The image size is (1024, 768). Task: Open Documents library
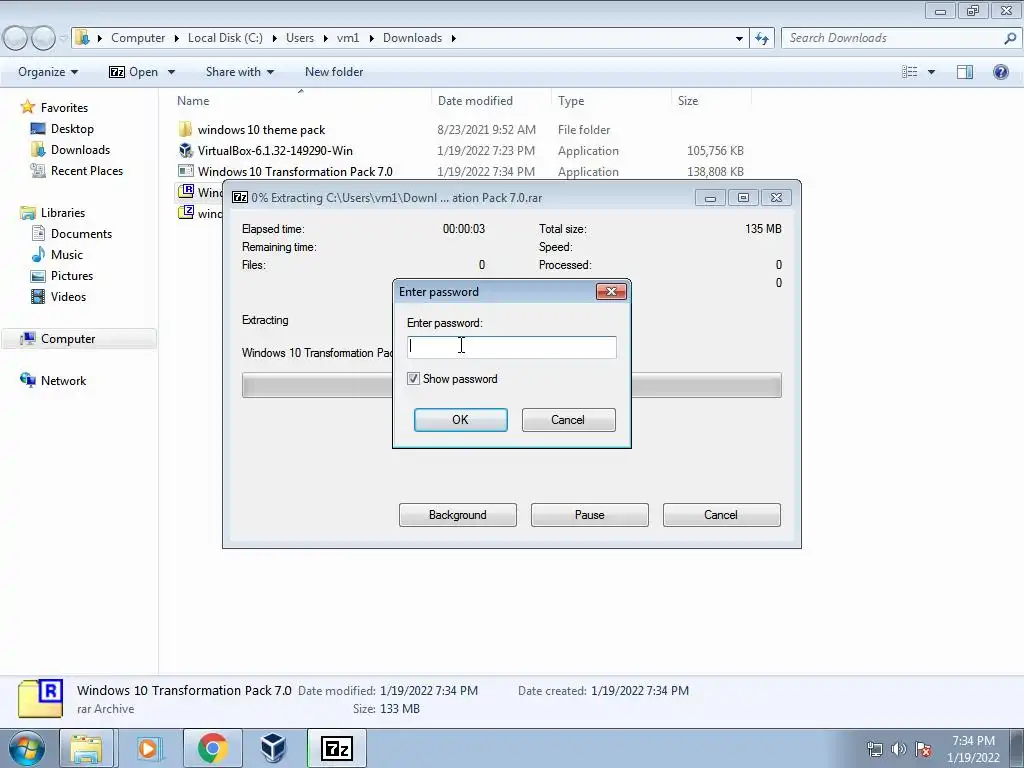(x=81, y=234)
